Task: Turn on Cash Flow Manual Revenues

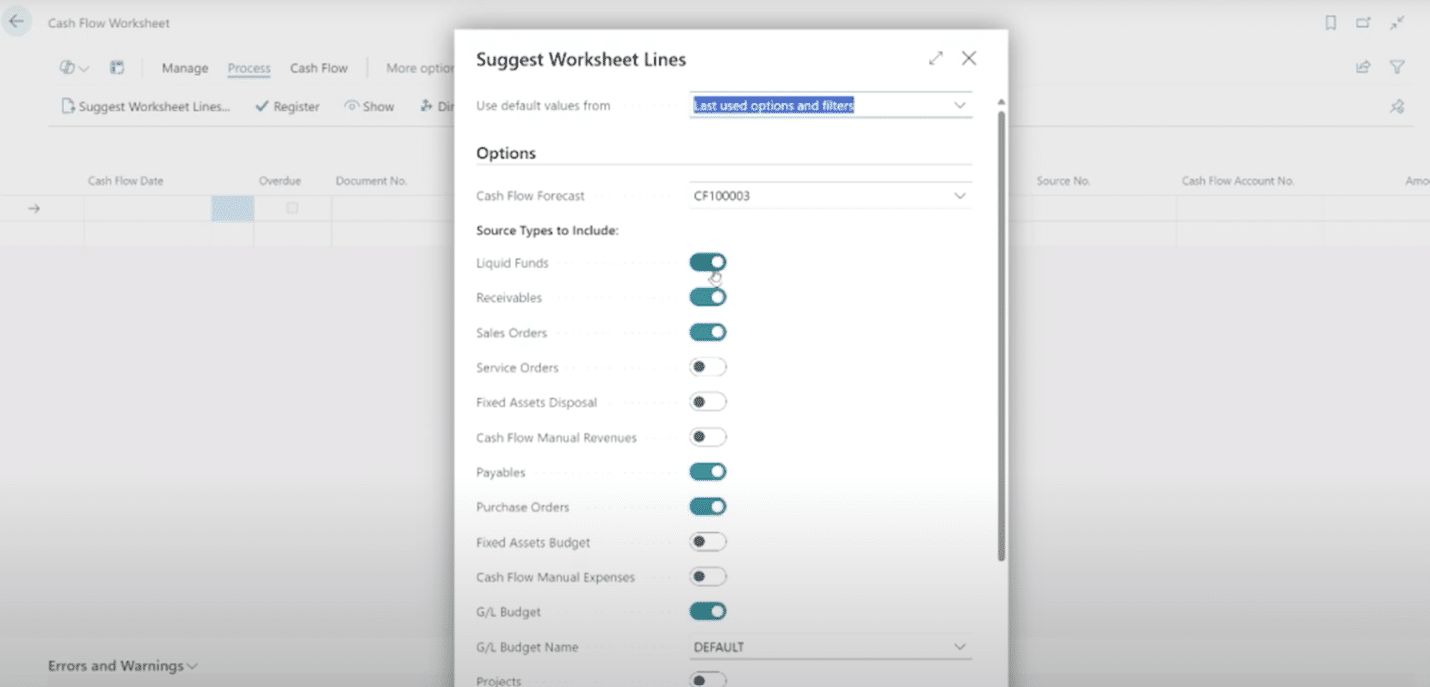Action: point(708,438)
